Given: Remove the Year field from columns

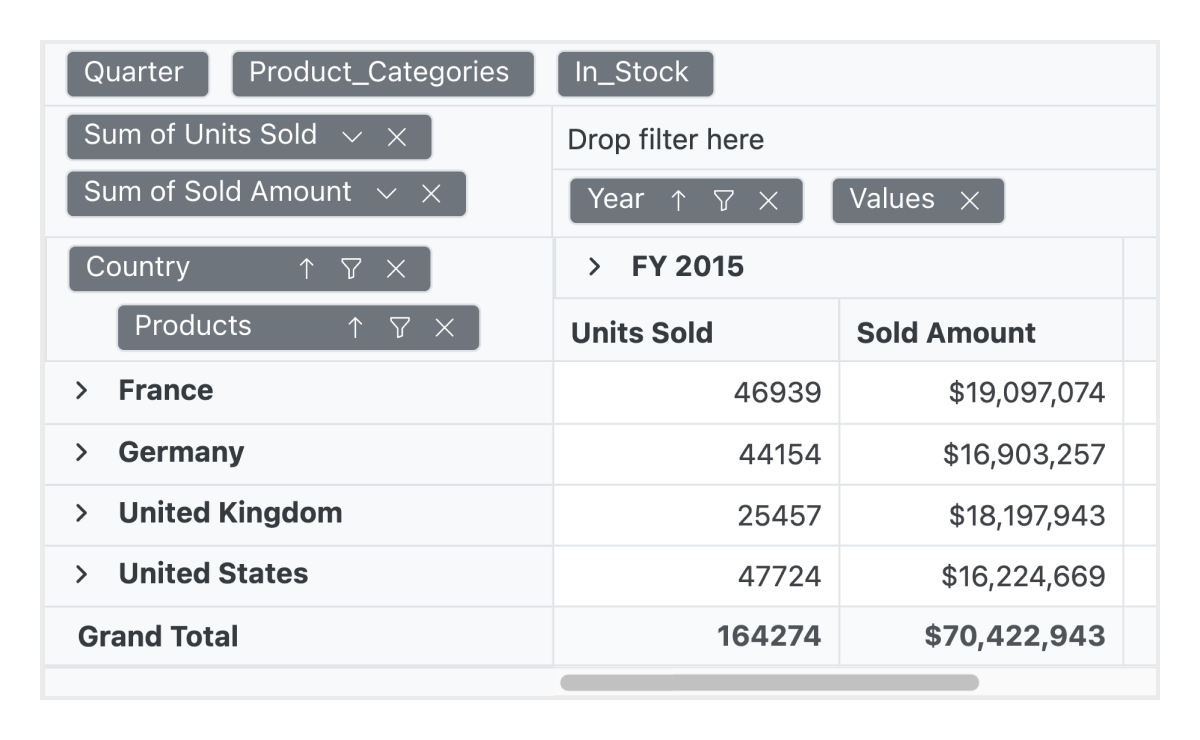Looking at the screenshot, I should [767, 200].
